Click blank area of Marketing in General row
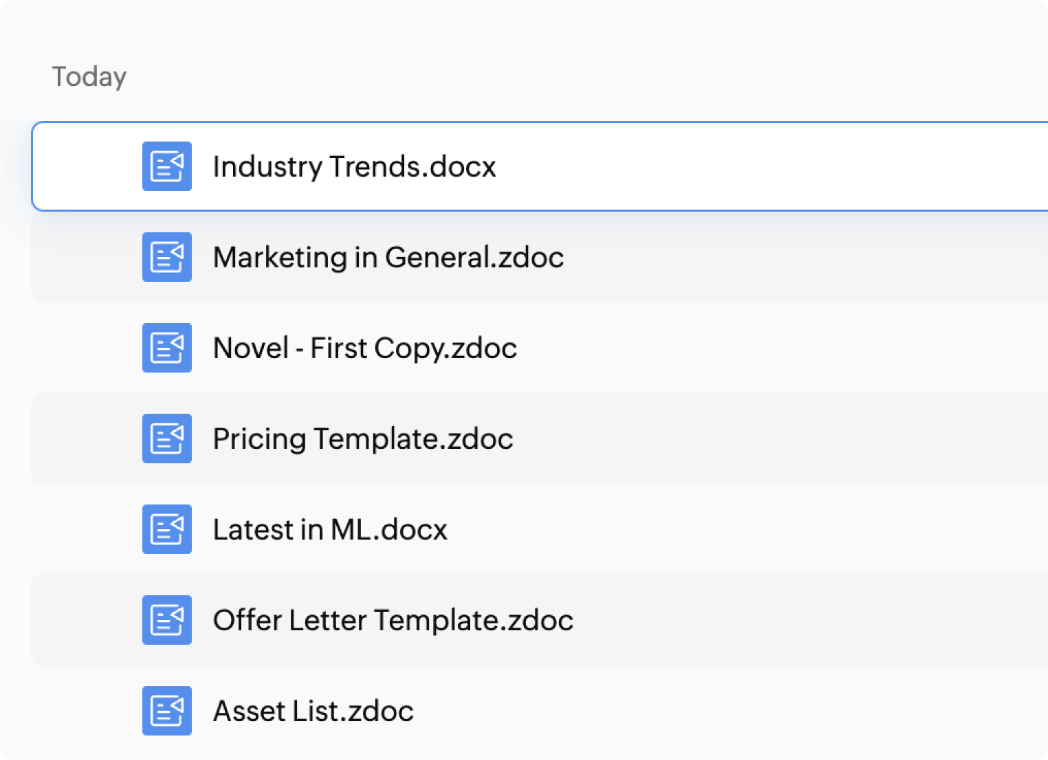This screenshot has height=760, width=1048. click(x=800, y=257)
